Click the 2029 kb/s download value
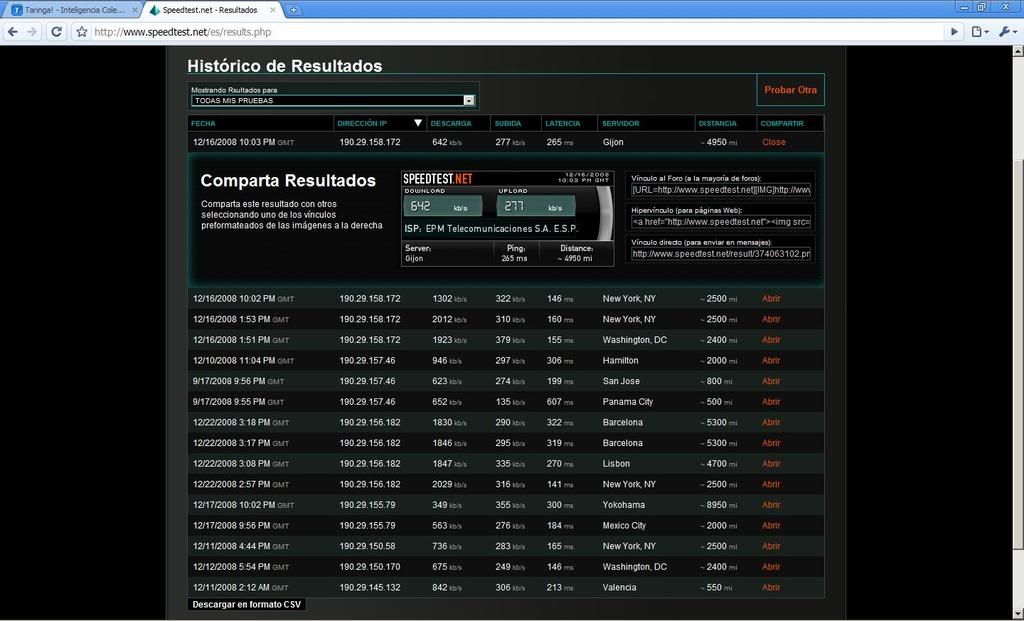 click(449, 484)
